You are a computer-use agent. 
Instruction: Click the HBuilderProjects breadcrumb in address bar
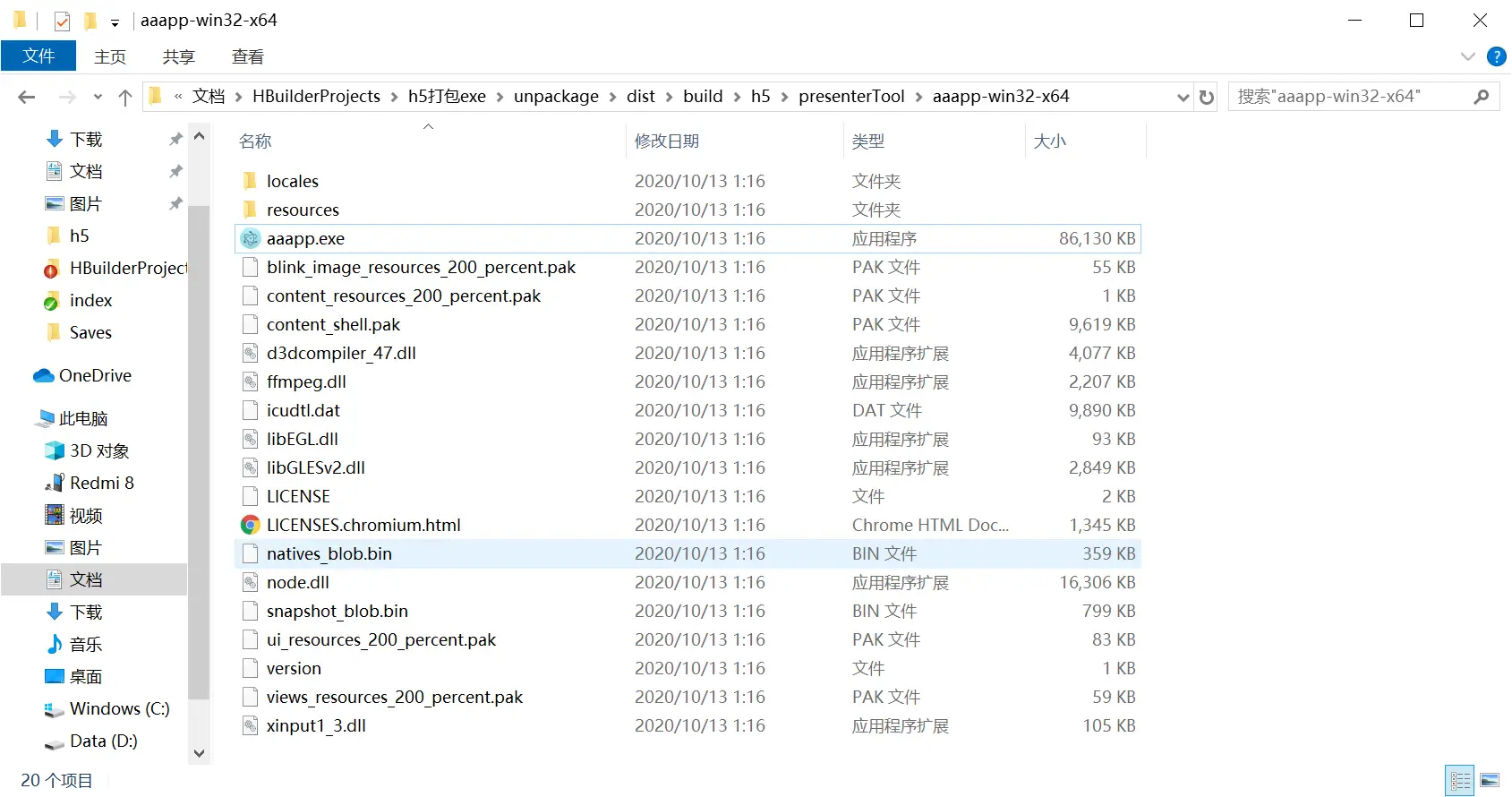pyautogui.click(x=316, y=97)
